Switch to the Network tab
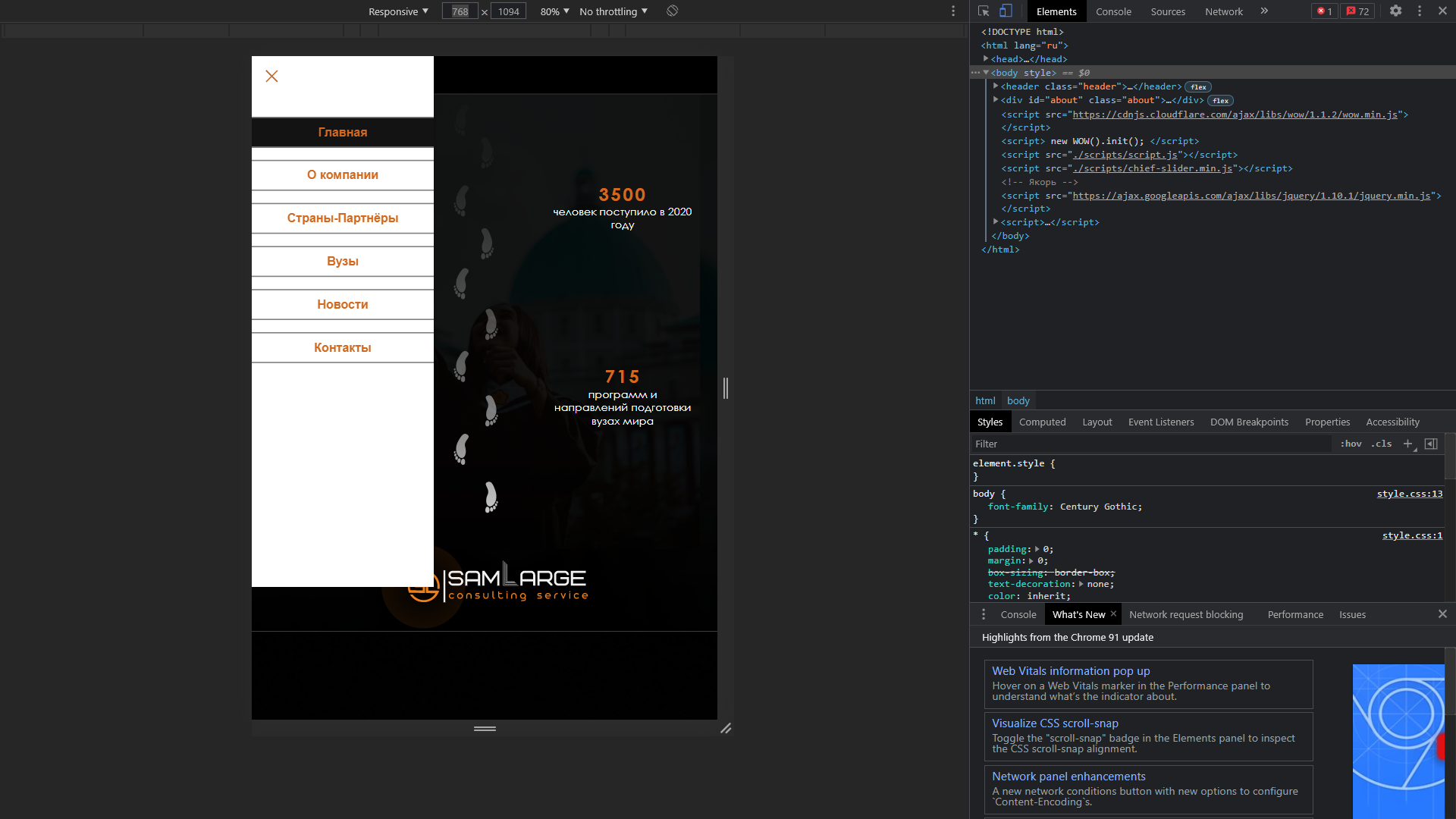Viewport: 1456px width, 819px height. [1223, 11]
